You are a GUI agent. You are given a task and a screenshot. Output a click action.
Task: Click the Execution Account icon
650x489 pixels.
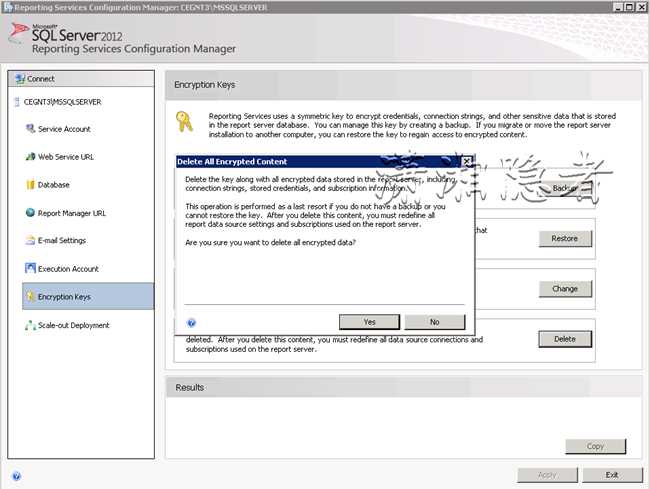click(x=30, y=269)
